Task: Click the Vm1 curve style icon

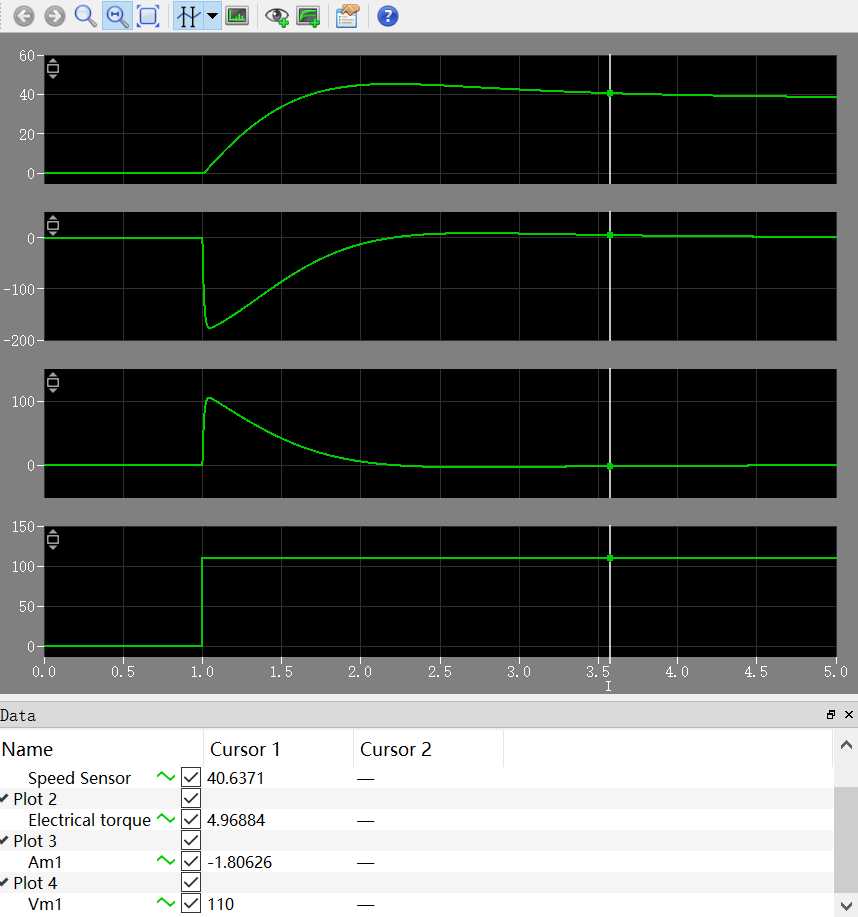Action: [x=166, y=902]
